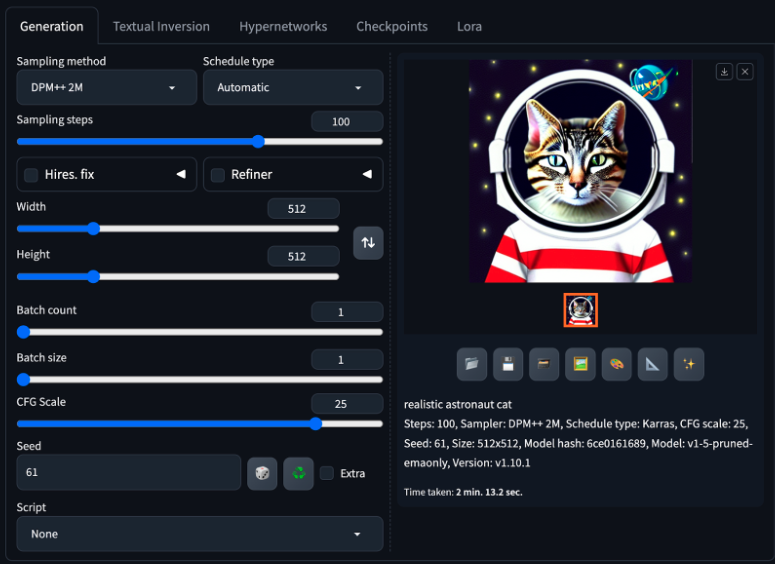Reuse last seed with recycle icon
775x564 pixels.
click(x=299, y=473)
